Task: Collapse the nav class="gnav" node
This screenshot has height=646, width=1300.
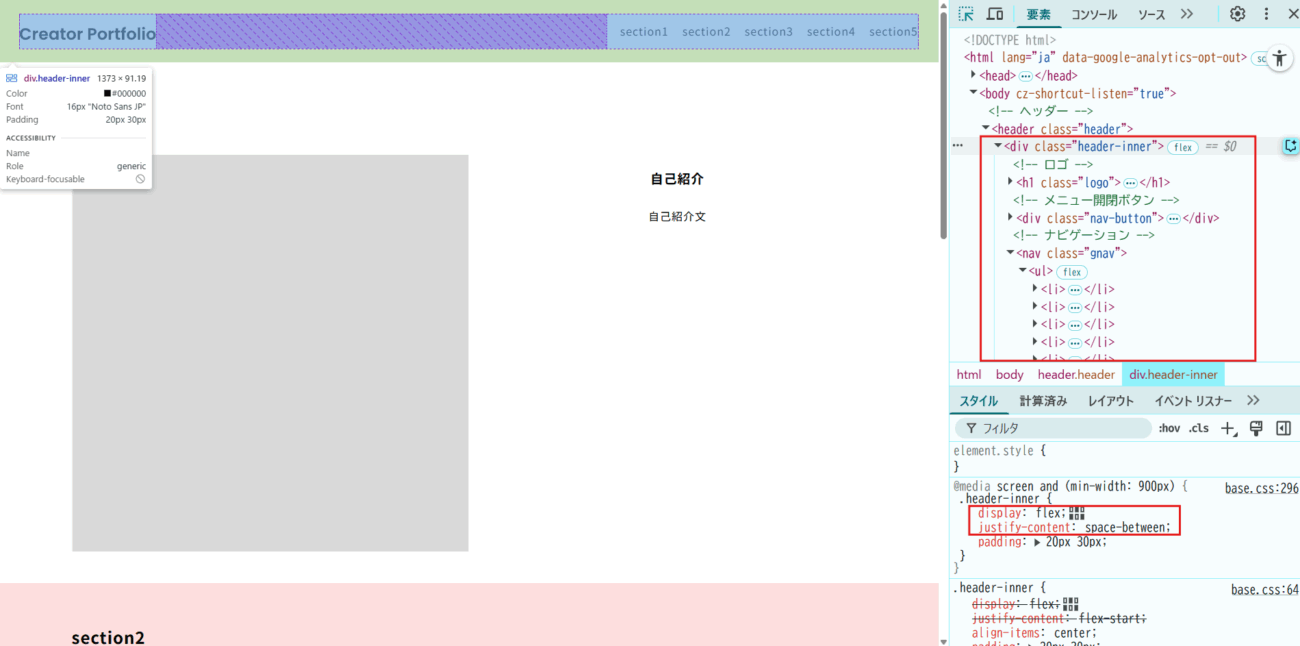Action: coord(1010,253)
